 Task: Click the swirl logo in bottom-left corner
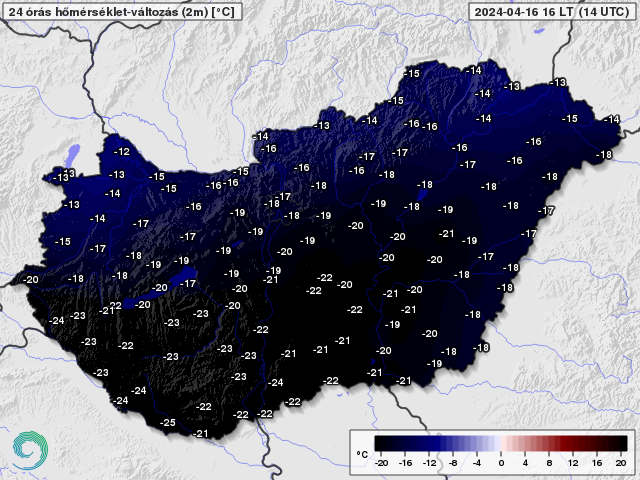27,449
